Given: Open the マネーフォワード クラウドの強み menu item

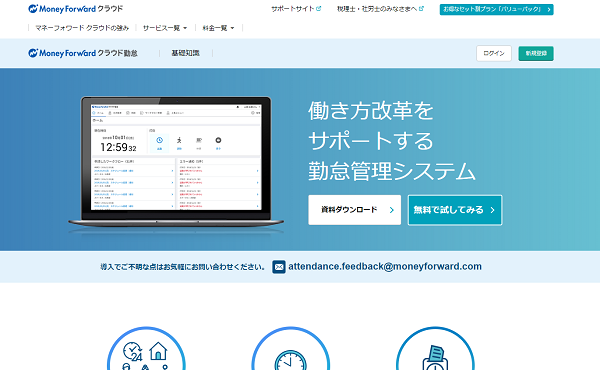Looking at the screenshot, I should [x=82, y=28].
